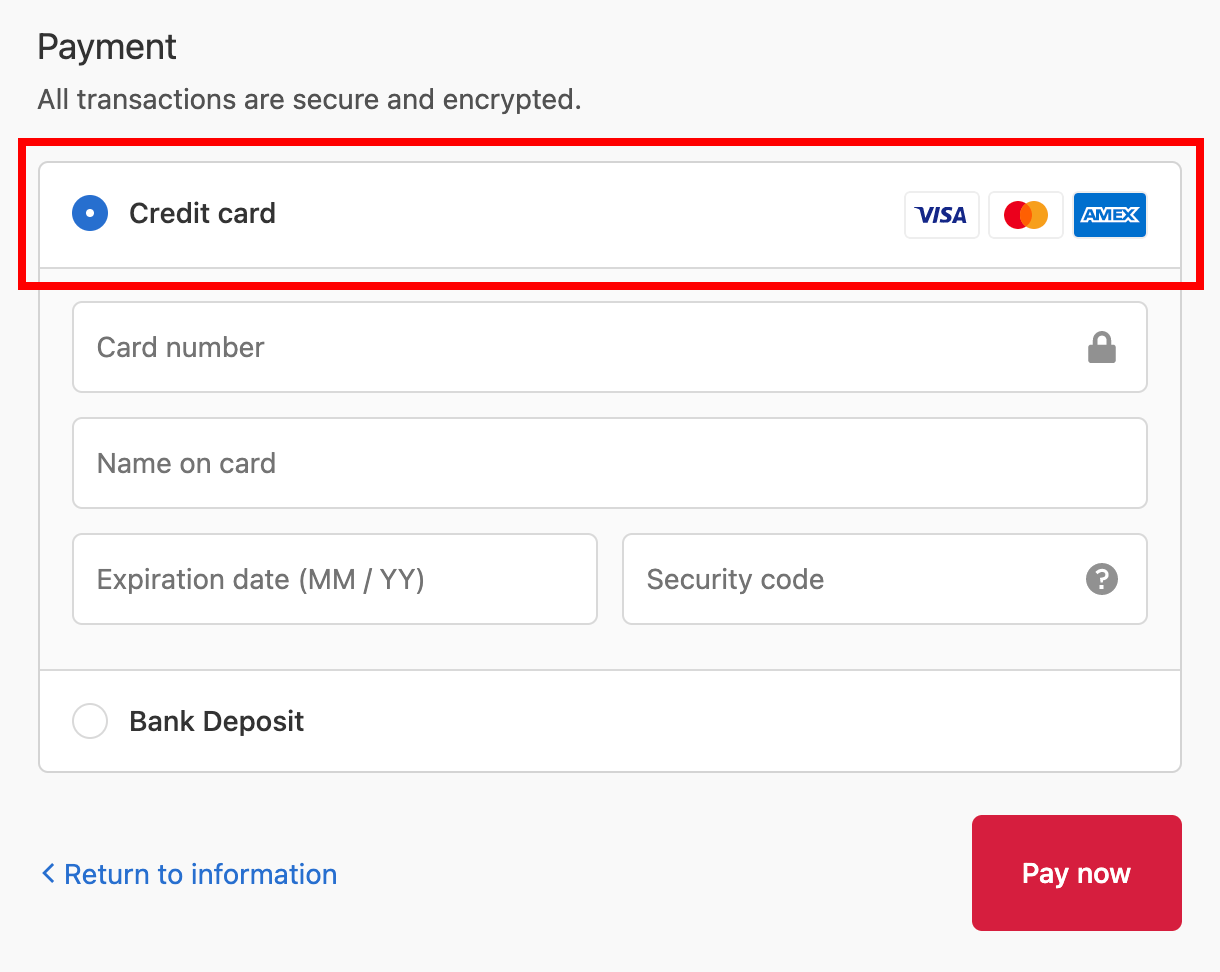Collapse the Credit card payment section
Viewport: 1220px width, 972px height.
[200, 213]
